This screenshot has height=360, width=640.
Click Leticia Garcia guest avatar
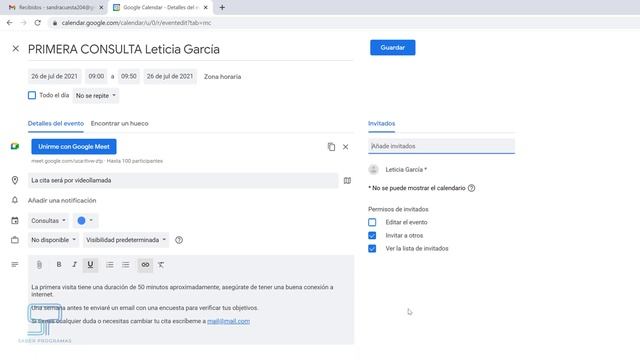pyautogui.click(x=373, y=169)
